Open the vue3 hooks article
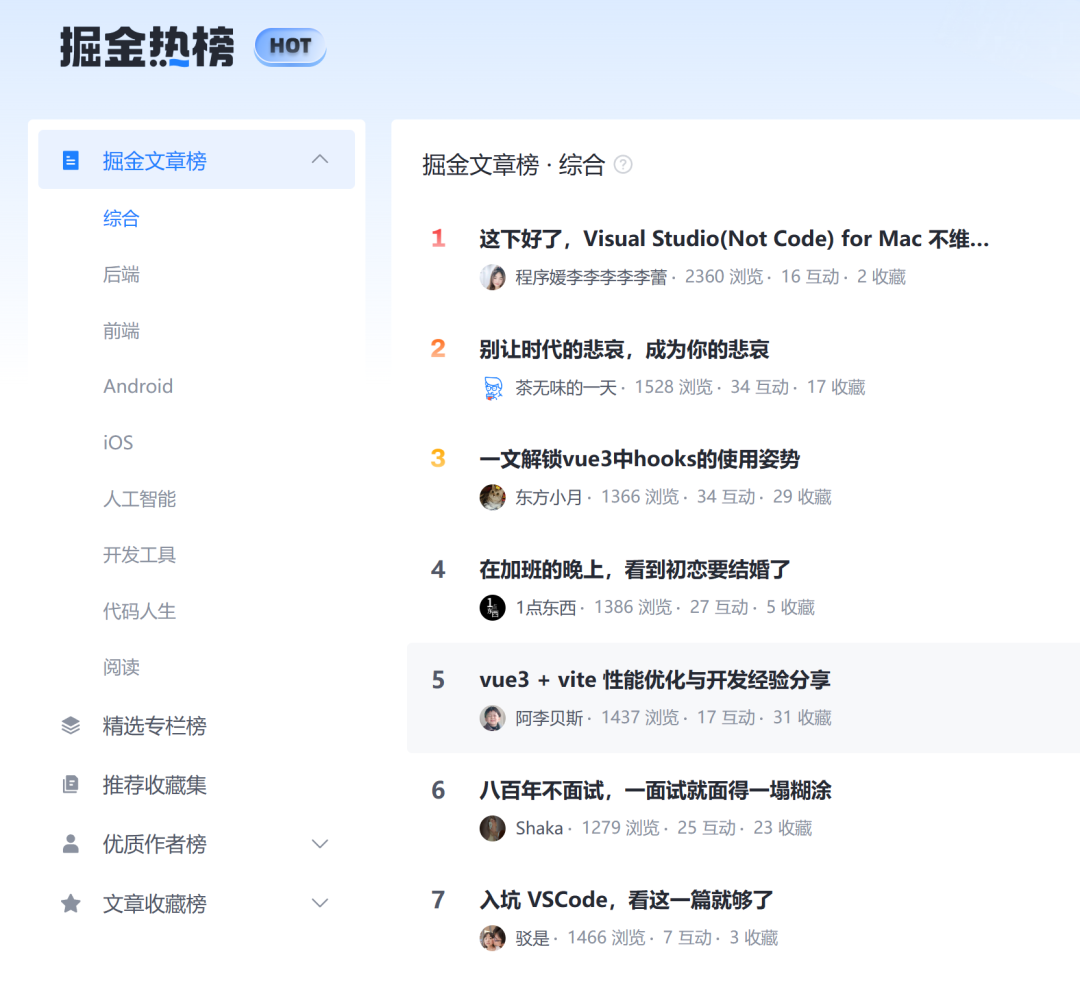This screenshot has width=1080, height=983. point(642,459)
